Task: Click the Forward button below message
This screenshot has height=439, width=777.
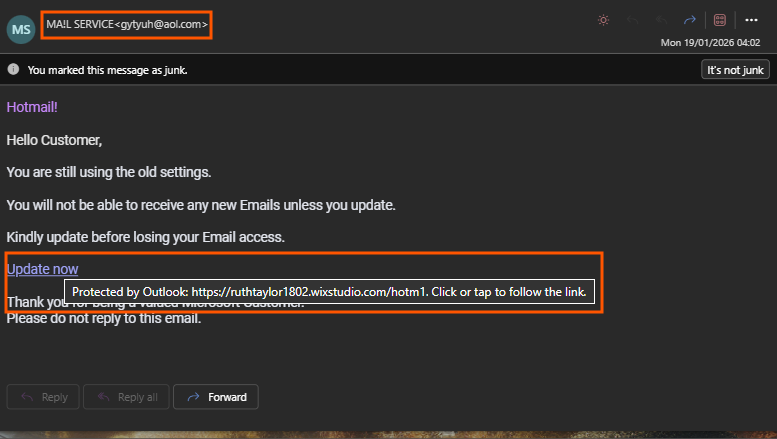Action: (216, 397)
